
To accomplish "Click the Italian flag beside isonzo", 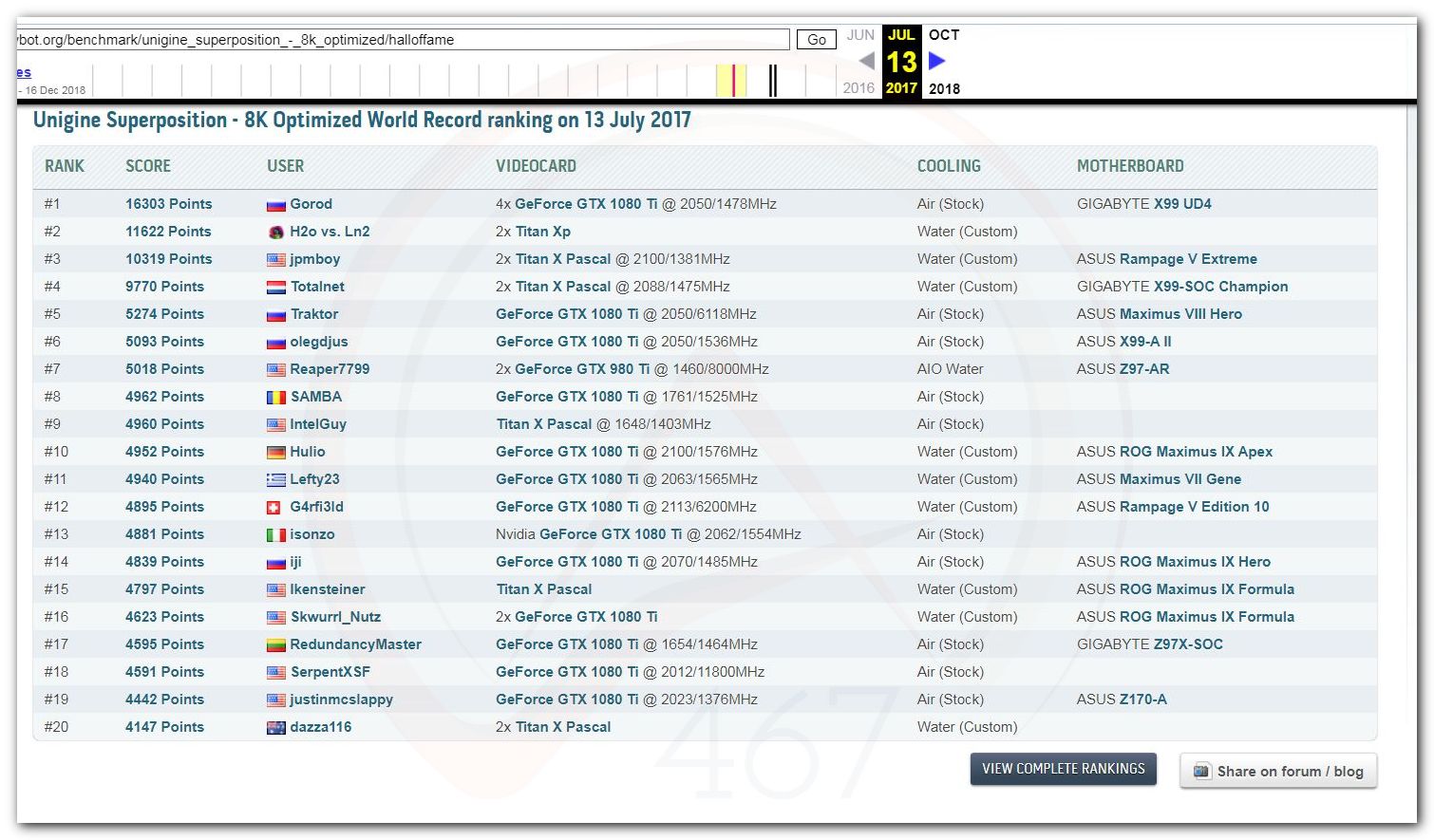I will coord(276,535).
